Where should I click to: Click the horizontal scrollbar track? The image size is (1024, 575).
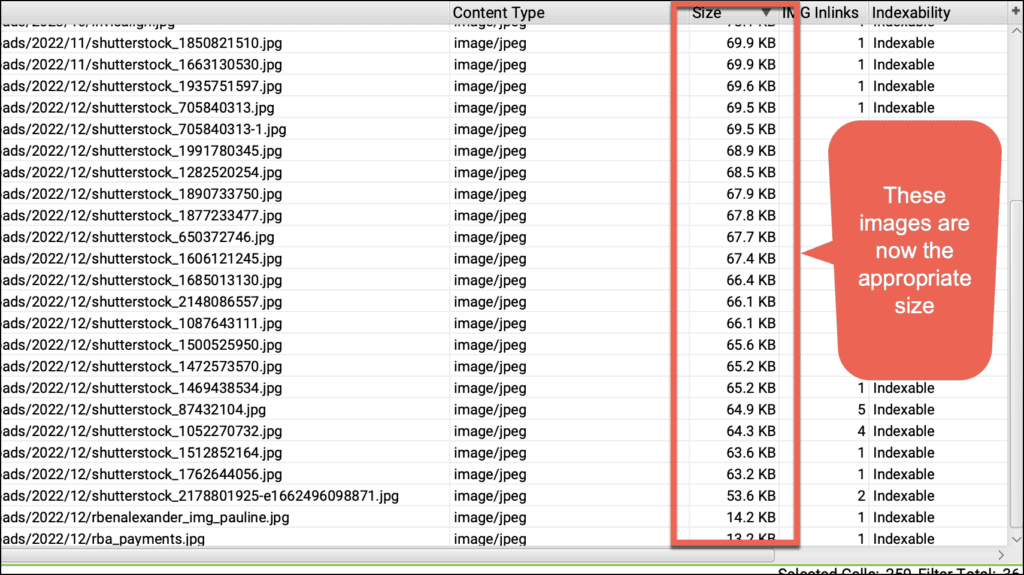tap(500, 554)
